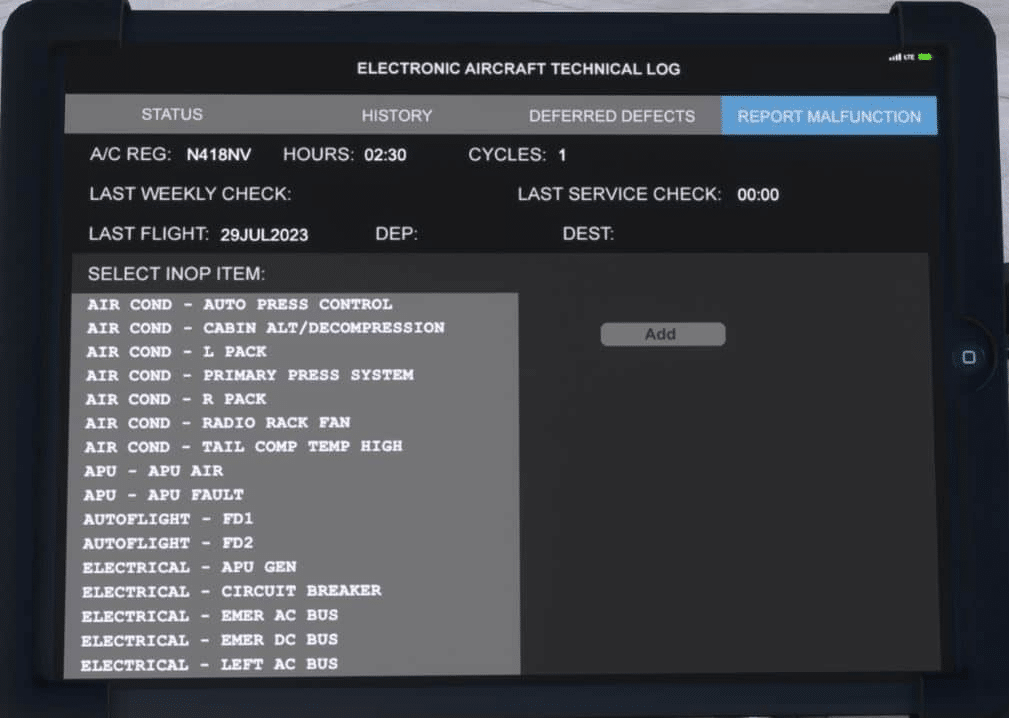Pick AIR COND - PRIMARY PRESS SYSTEM
Image resolution: width=1009 pixels, height=718 pixels.
click(249, 375)
